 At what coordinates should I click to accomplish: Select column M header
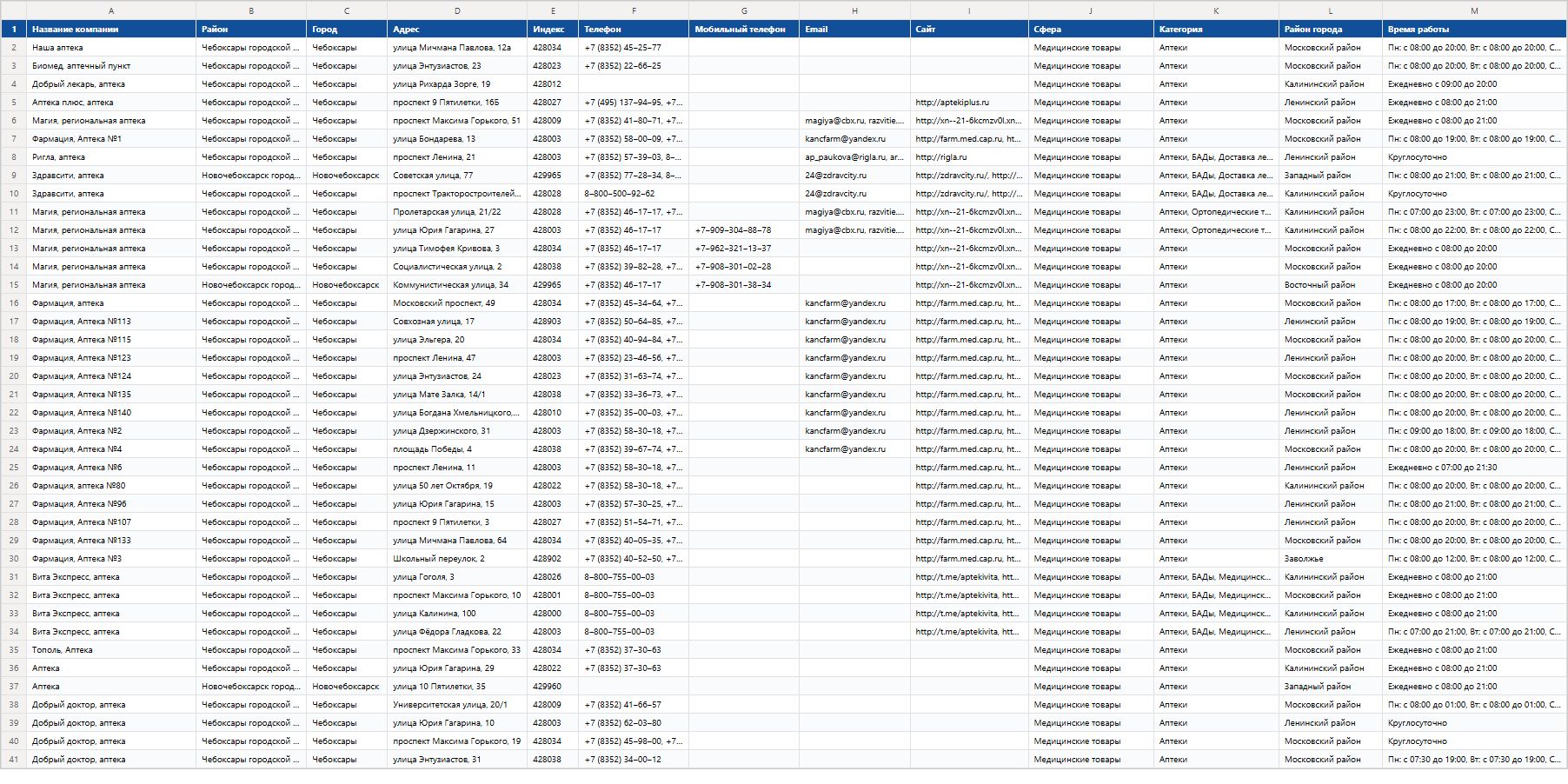(x=1474, y=10)
